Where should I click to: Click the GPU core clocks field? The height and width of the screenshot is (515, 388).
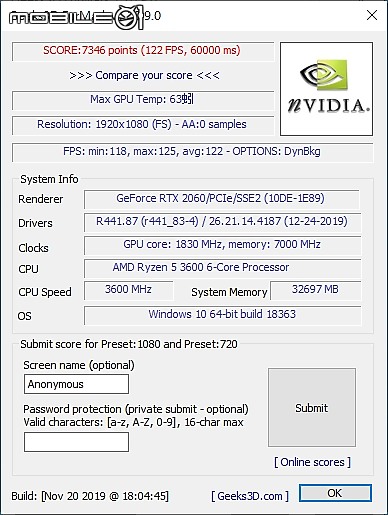click(x=222, y=245)
